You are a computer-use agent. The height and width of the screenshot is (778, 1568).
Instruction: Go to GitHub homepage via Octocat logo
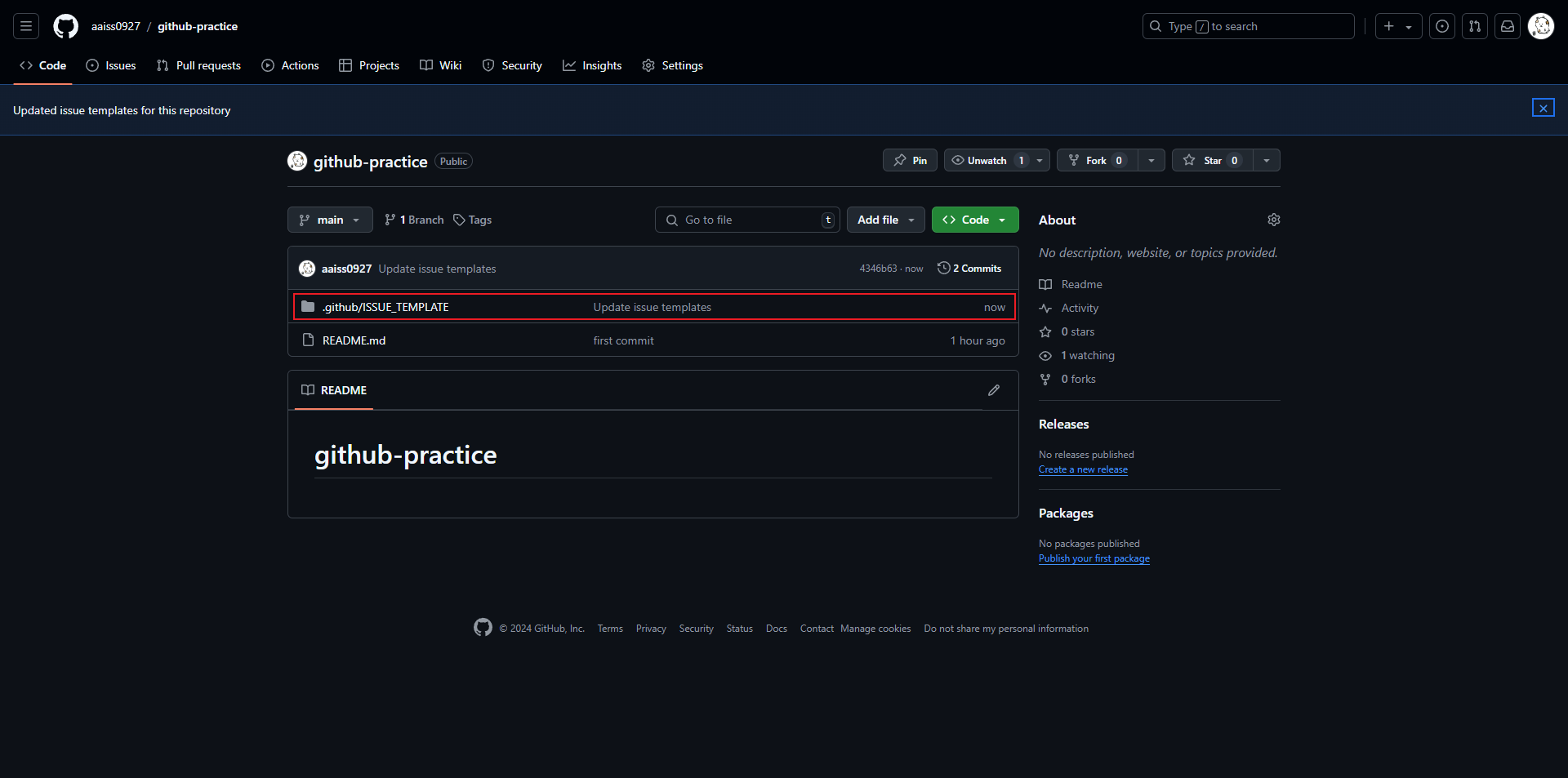65,26
